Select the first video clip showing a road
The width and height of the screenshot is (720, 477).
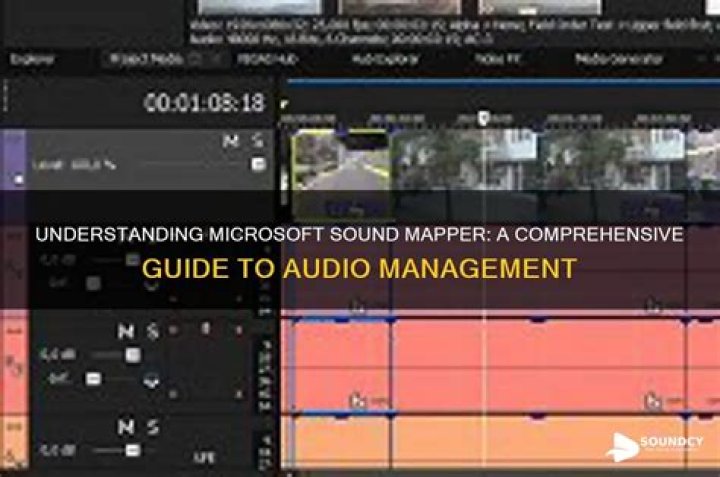[x=340, y=170]
